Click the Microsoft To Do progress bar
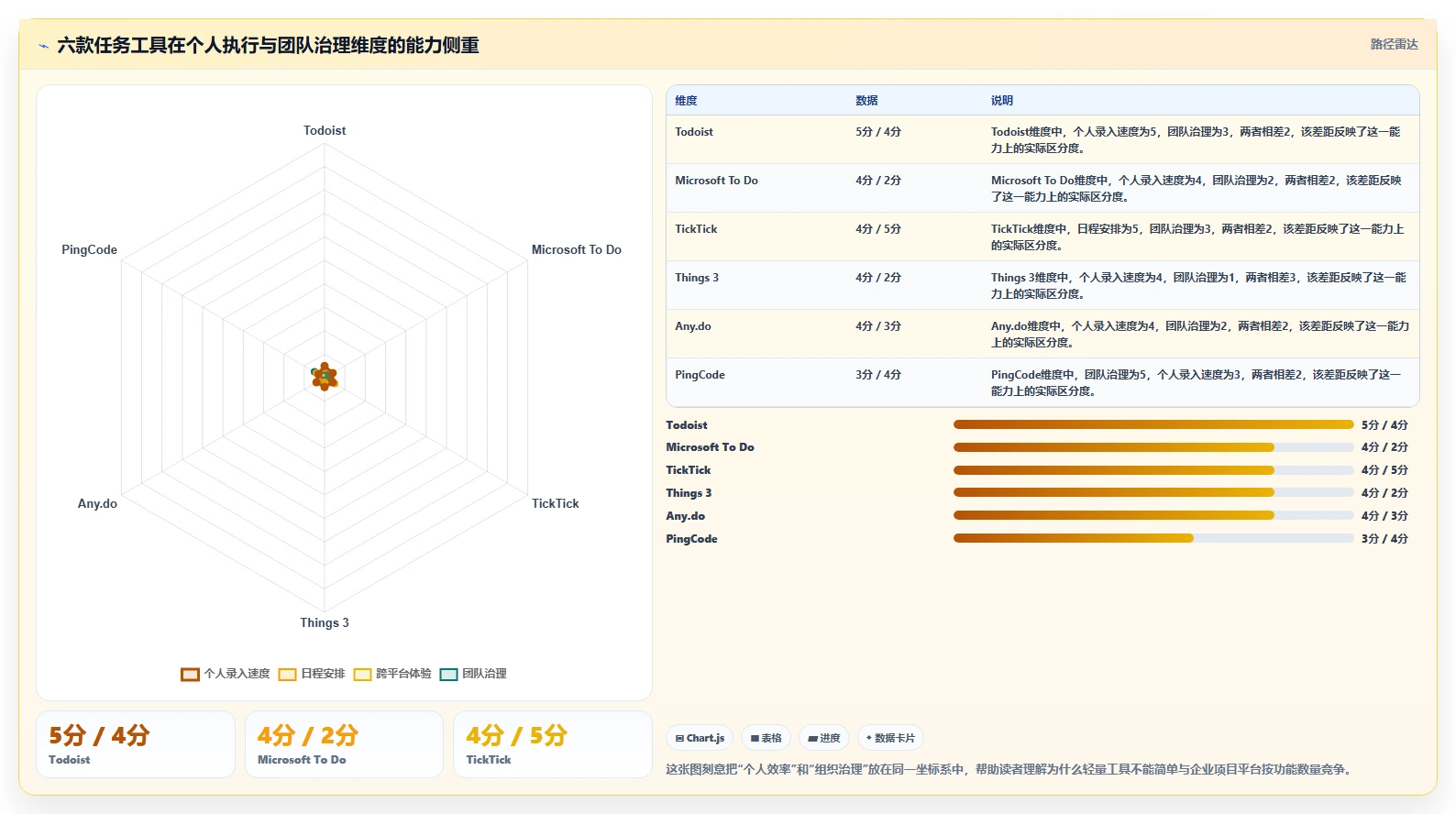 (1153, 447)
